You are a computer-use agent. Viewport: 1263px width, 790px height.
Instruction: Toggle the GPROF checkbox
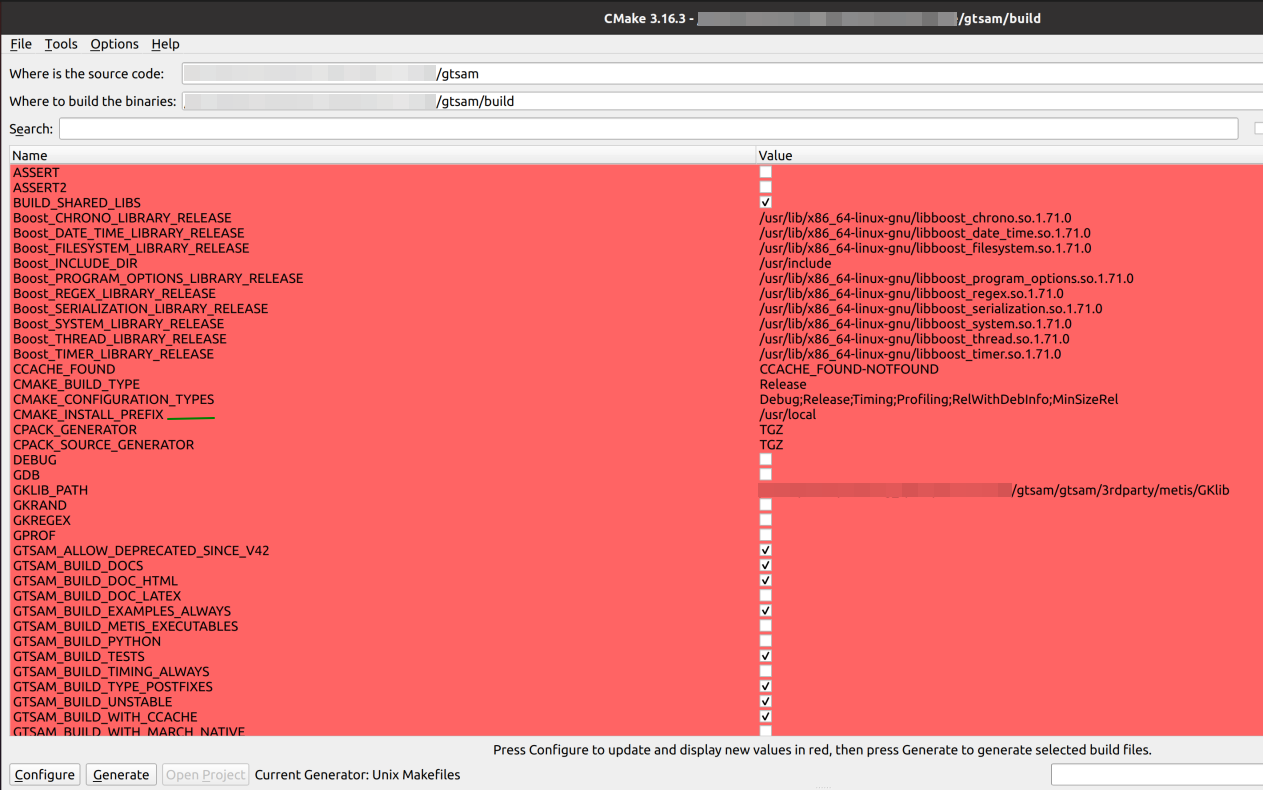tap(765, 535)
